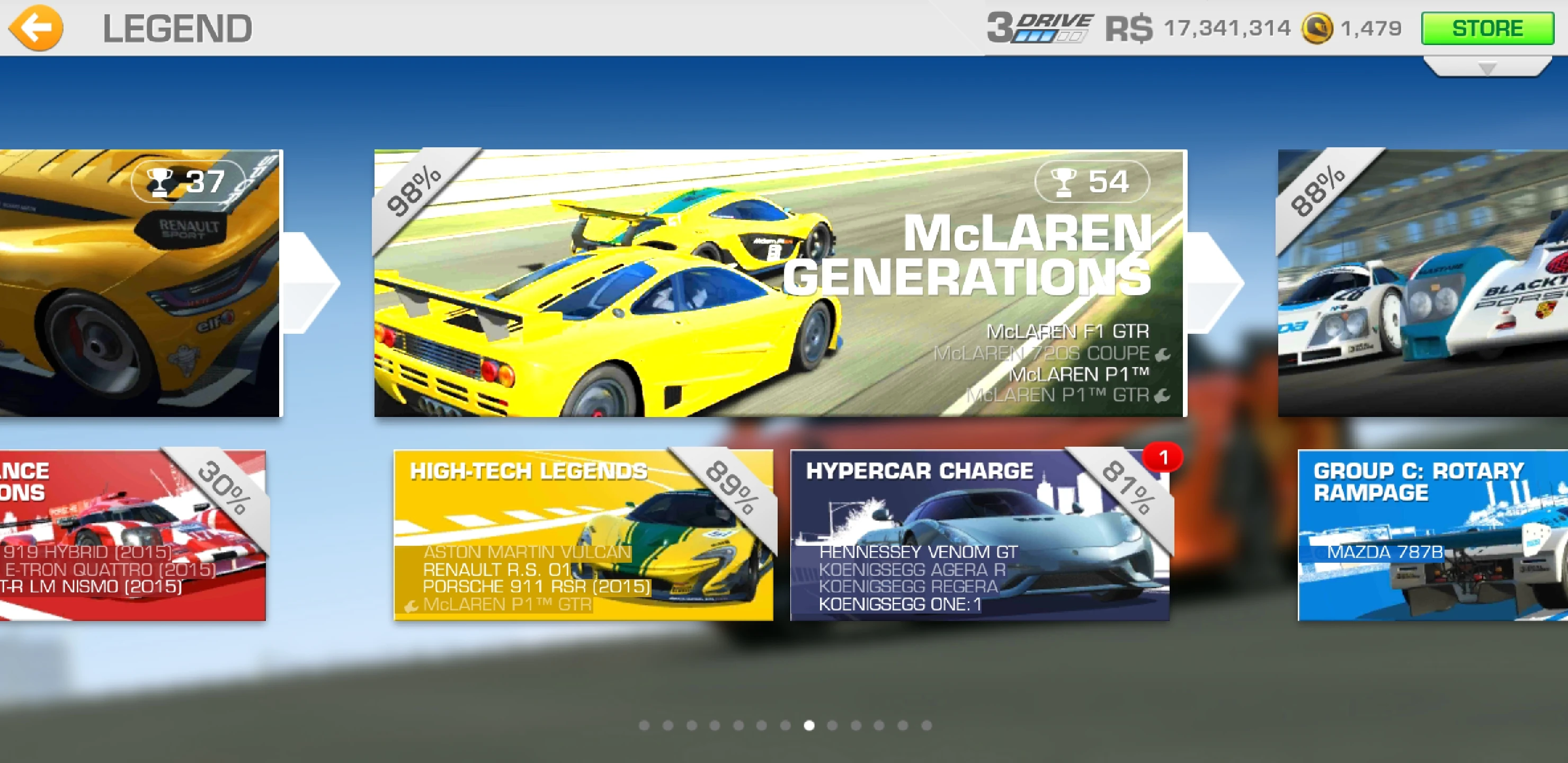Expand the pull-down tab below STORE
1568x763 pixels.
pos(1487,66)
